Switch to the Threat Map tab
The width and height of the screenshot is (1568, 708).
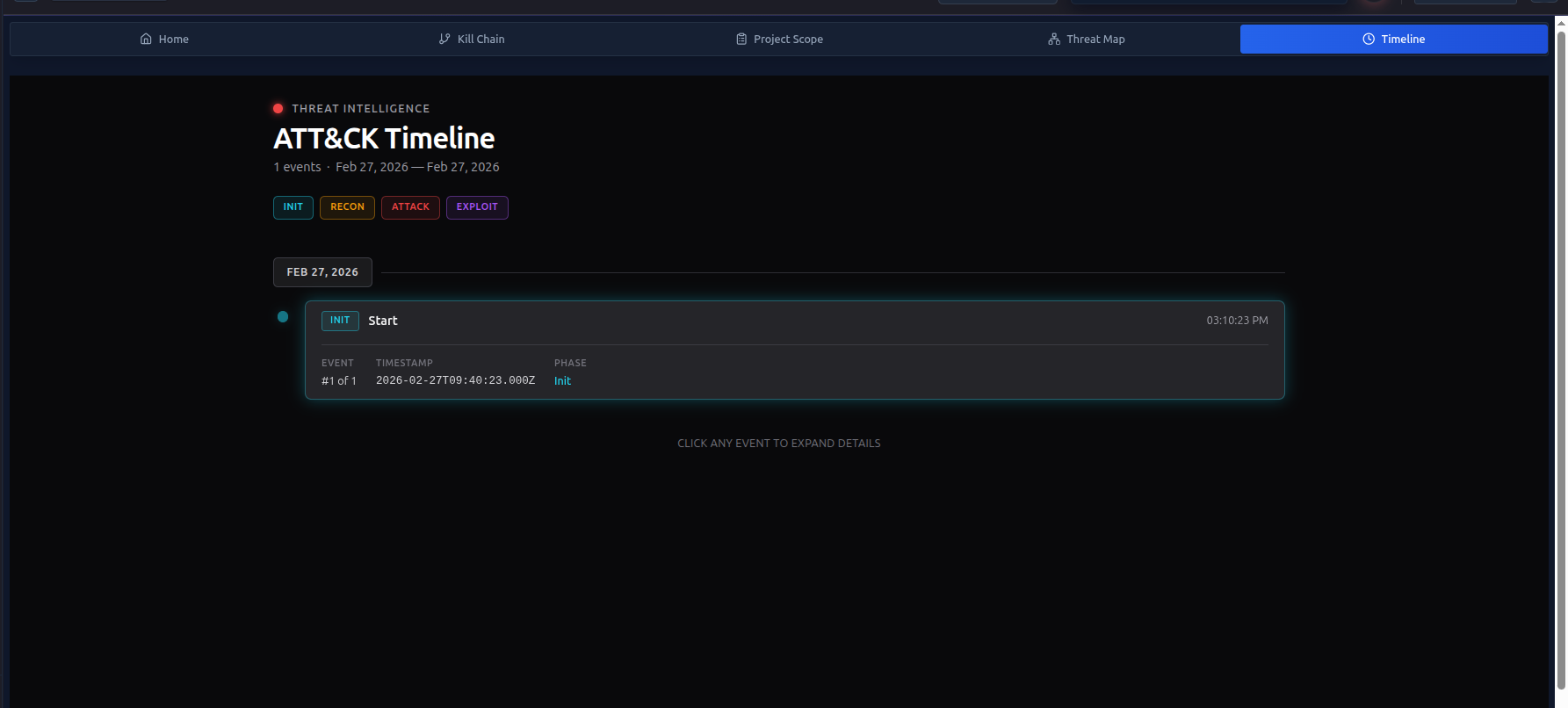pos(1087,39)
